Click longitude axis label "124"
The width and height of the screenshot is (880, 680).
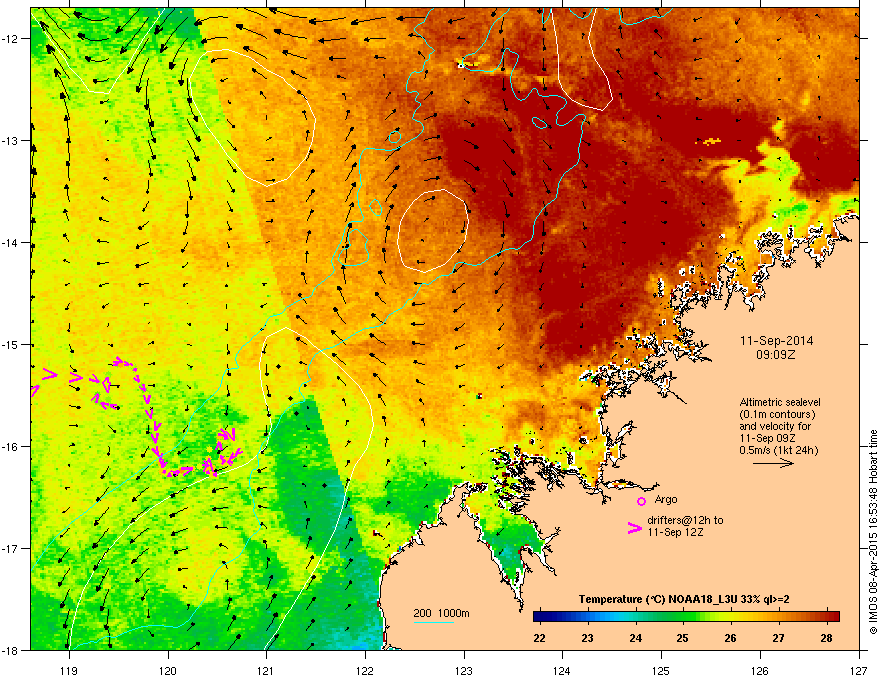[x=562, y=670]
